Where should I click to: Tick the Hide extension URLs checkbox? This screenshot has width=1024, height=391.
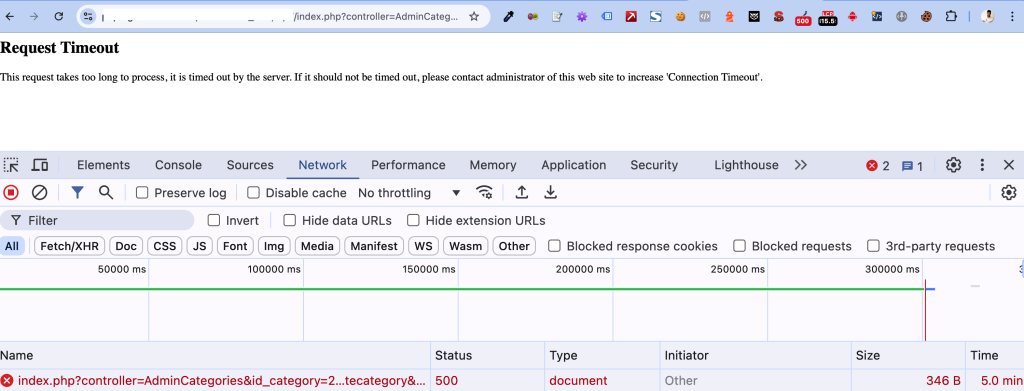pyautogui.click(x=413, y=221)
